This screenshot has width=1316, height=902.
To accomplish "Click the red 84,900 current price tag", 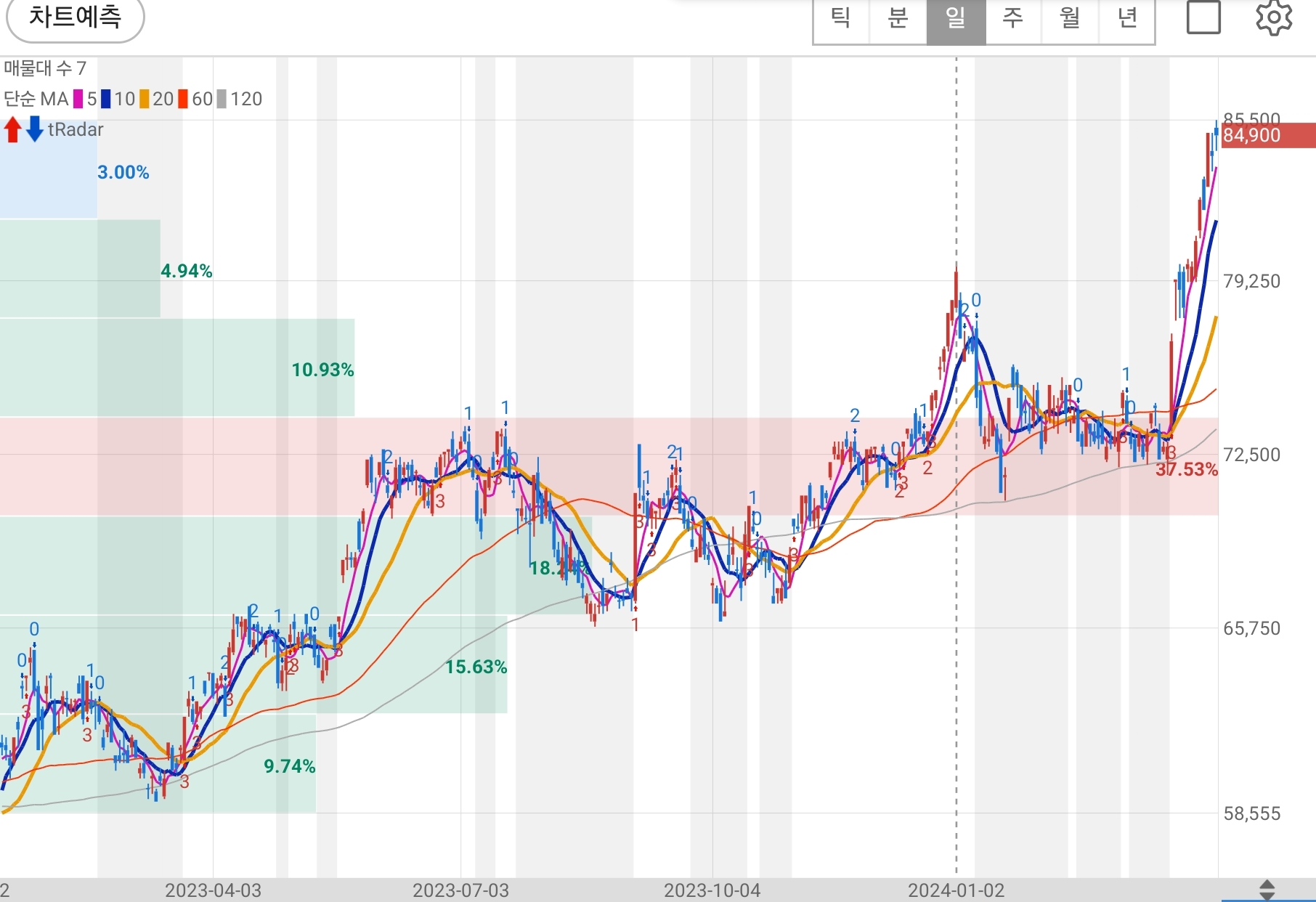I will (x=1268, y=135).
